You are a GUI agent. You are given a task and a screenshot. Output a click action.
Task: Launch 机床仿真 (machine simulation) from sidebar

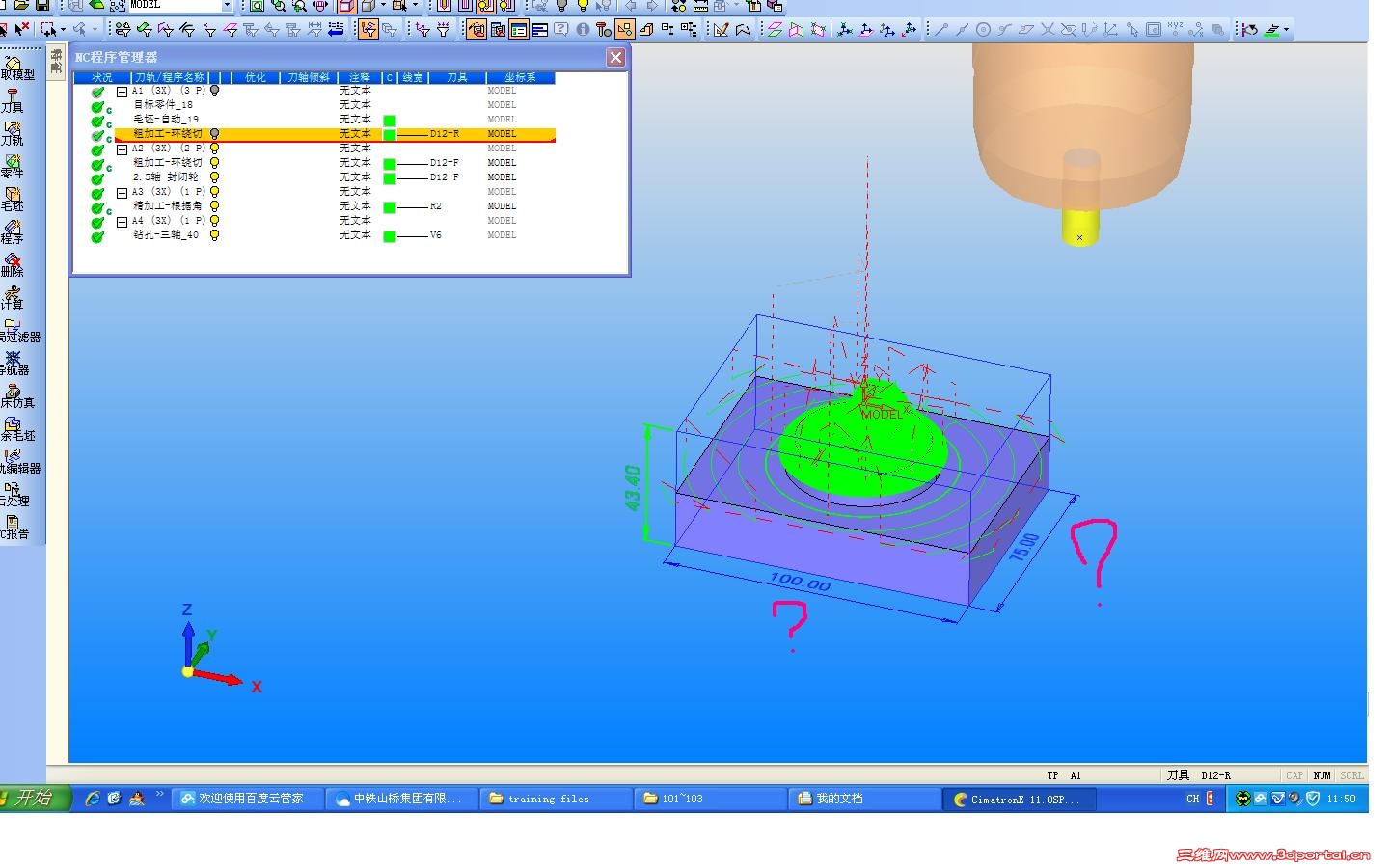coord(16,395)
